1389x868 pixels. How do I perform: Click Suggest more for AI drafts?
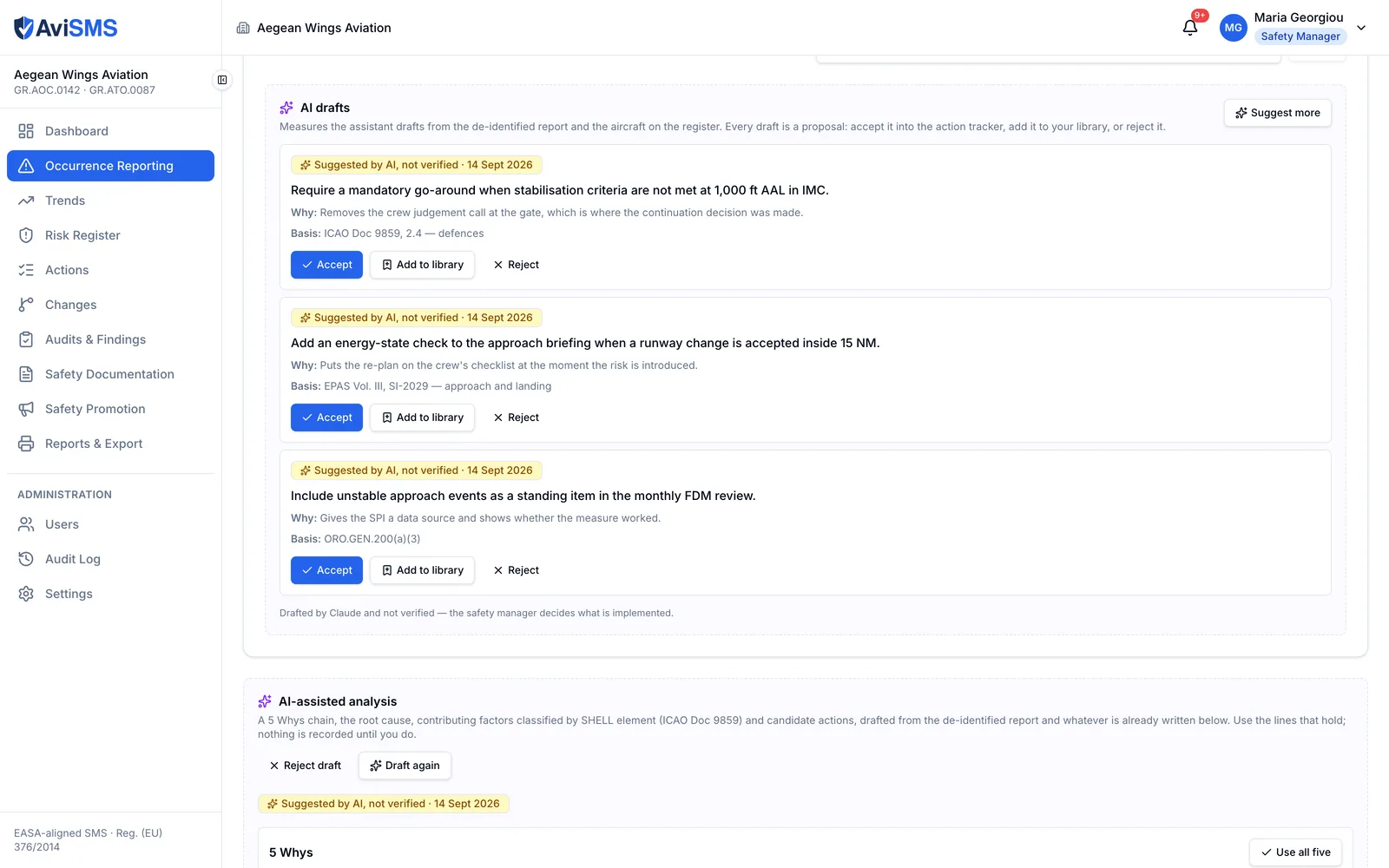pos(1277,113)
